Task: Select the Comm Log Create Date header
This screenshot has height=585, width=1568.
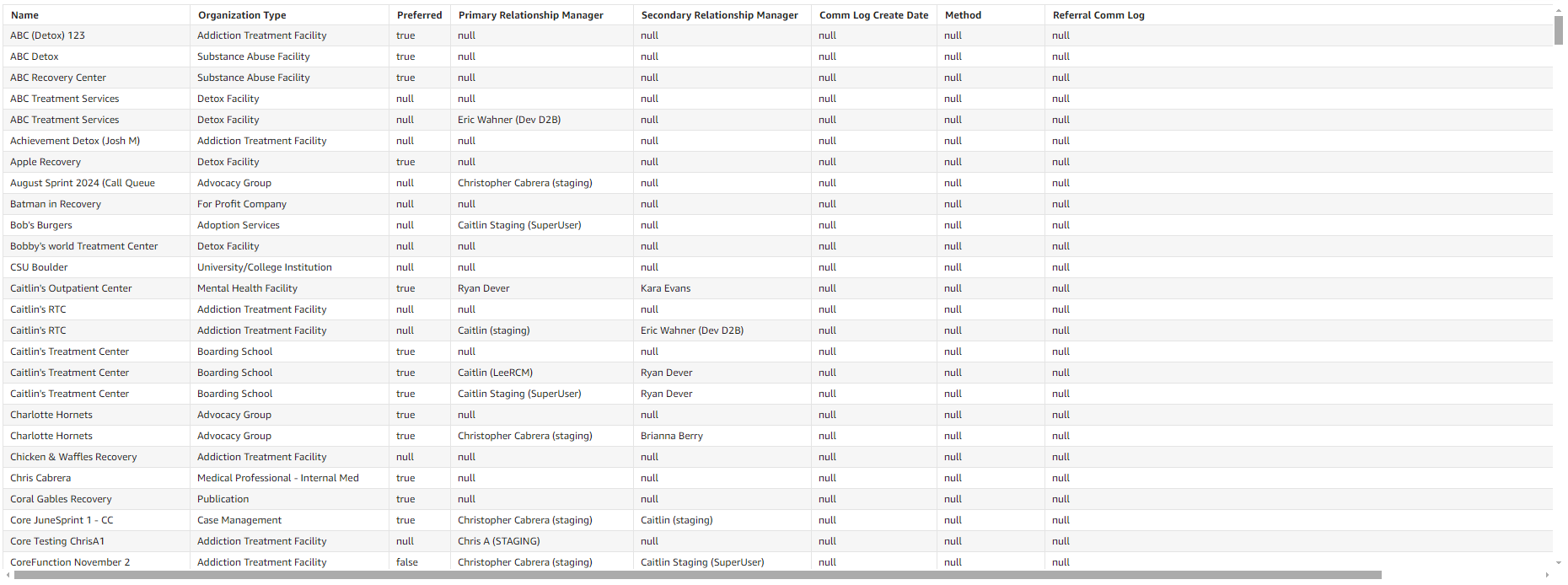Action: [x=873, y=15]
